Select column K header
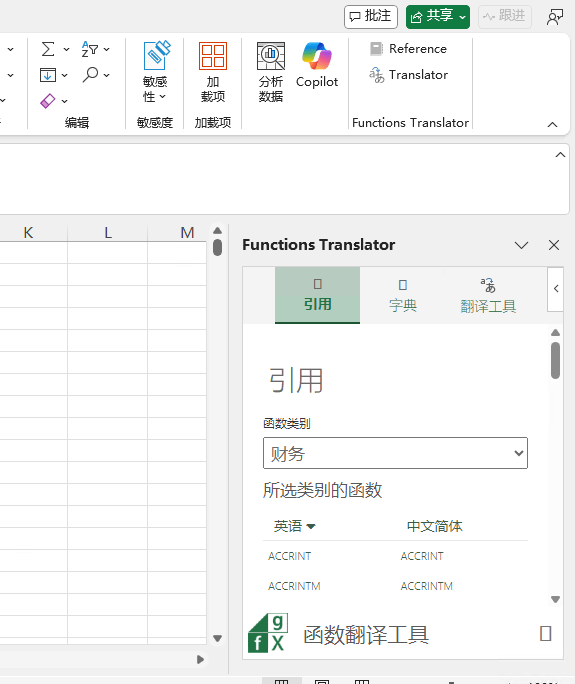The width and height of the screenshot is (575, 684). pyautogui.click(x=28, y=233)
